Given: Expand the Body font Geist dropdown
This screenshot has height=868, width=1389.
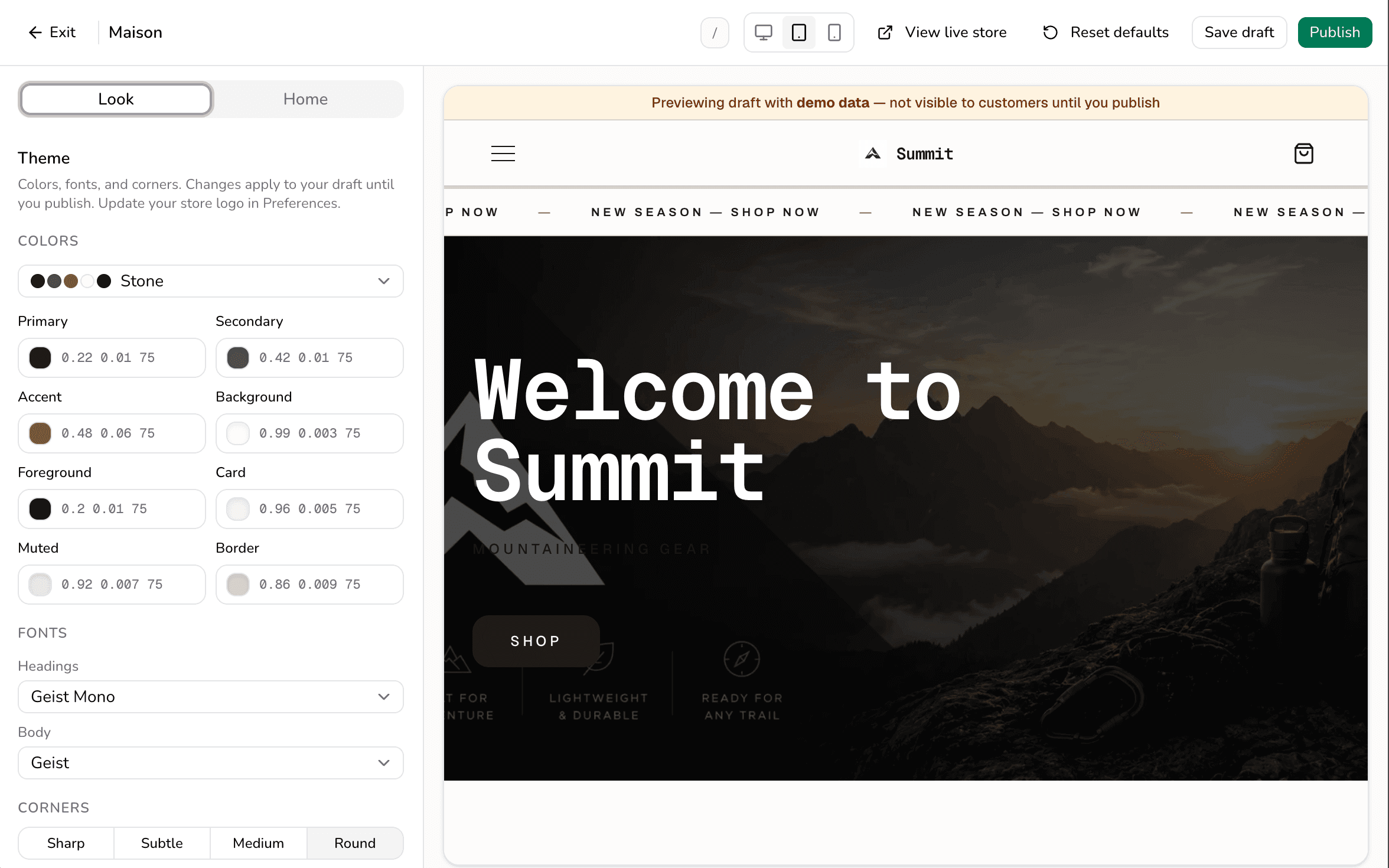Looking at the screenshot, I should [x=211, y=763].
